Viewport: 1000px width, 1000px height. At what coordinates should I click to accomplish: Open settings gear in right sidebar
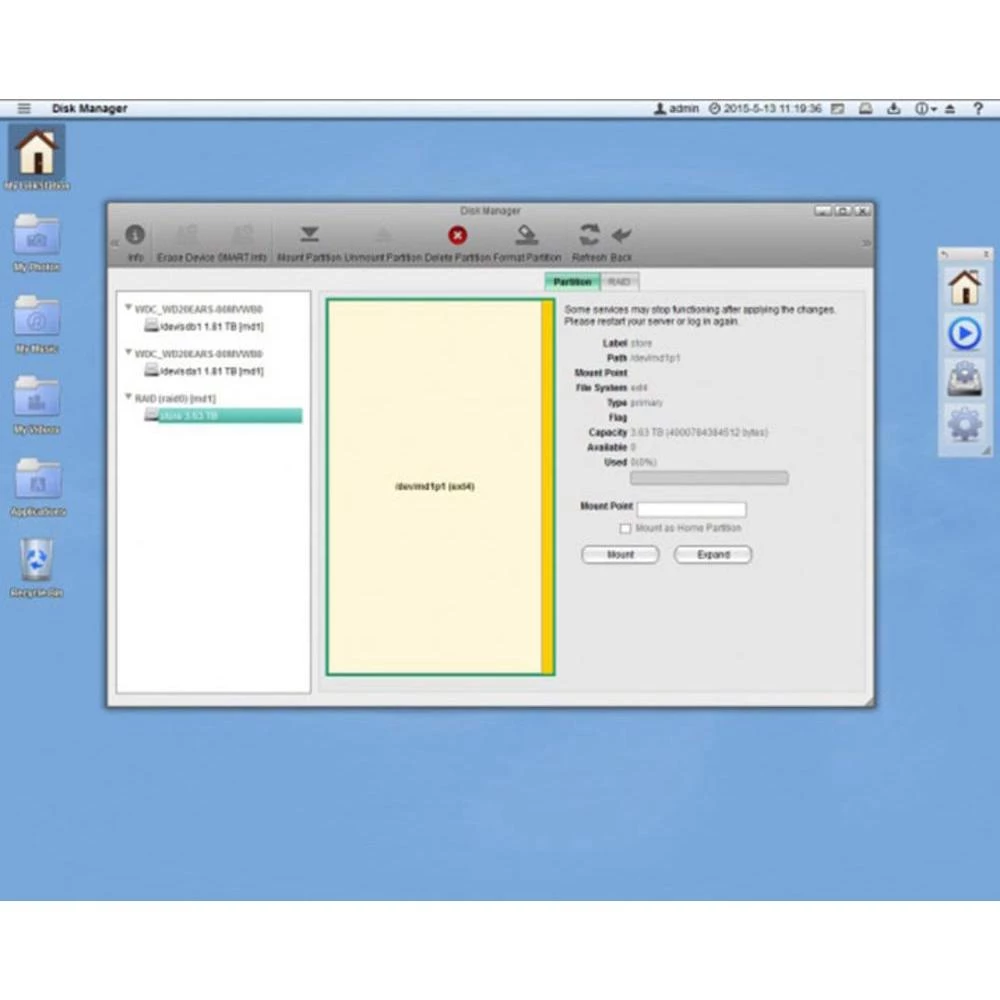click(x=964, y=424)
